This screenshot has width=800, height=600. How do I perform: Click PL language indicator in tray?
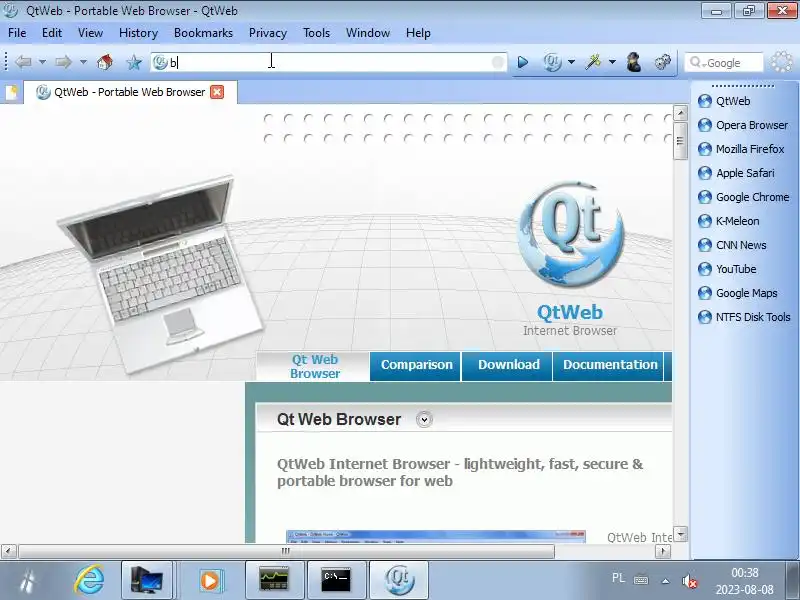pos(618,578)
